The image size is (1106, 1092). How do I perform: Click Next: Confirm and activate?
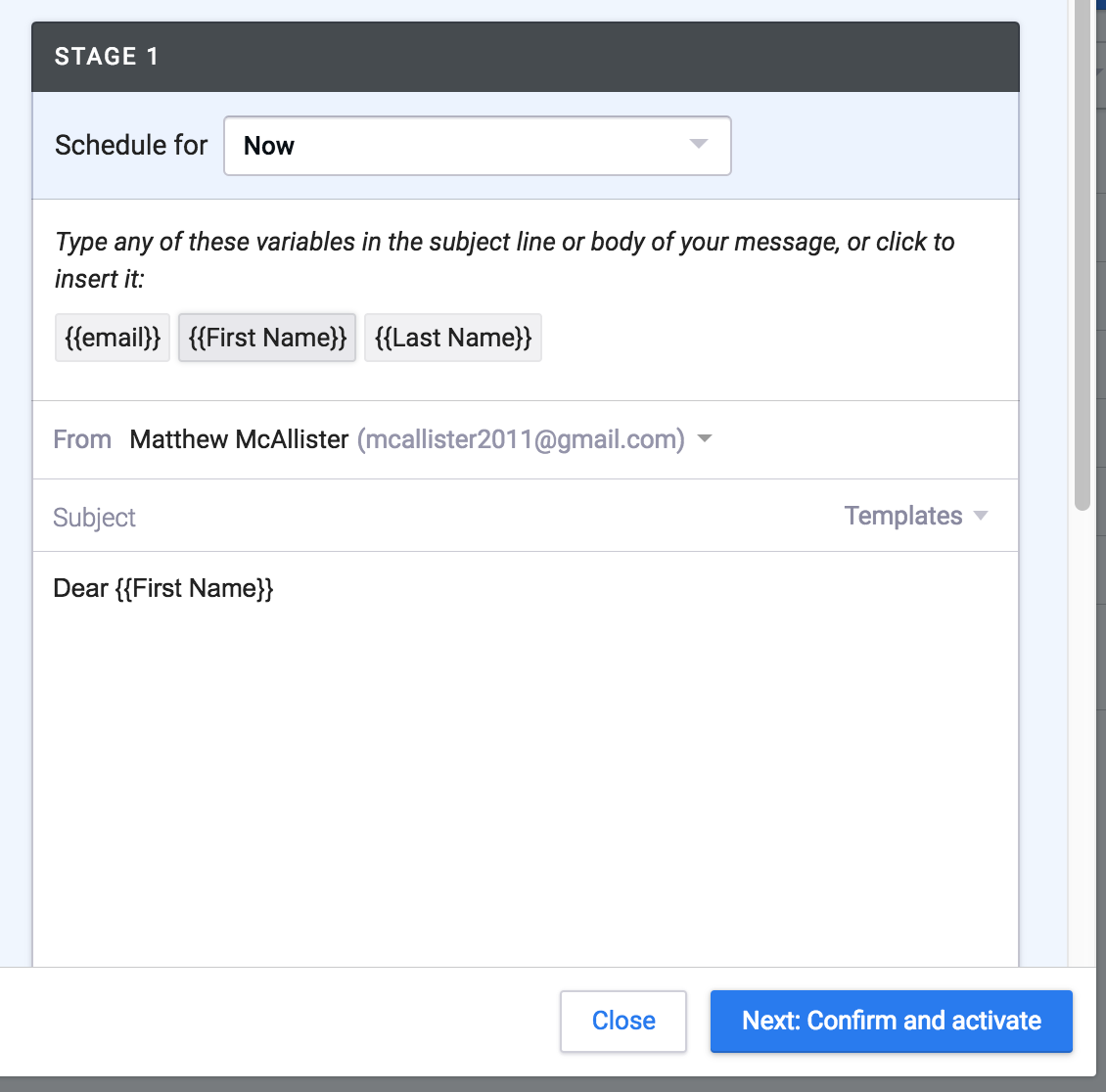pos(890,1021)
